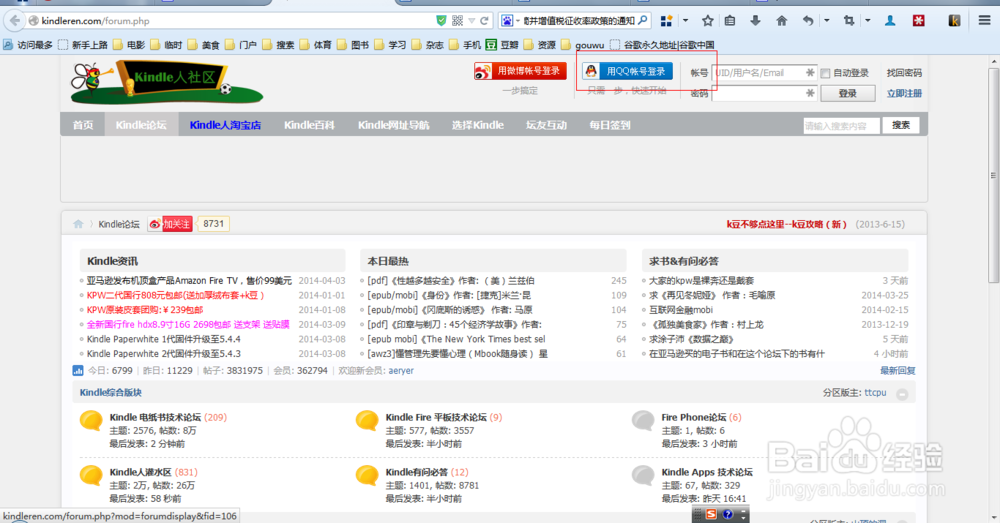The image size is (1000, 523).
Task: Open the Kindle论坛 nav tab
Action: pyautogui.click(x=141, y=125)
